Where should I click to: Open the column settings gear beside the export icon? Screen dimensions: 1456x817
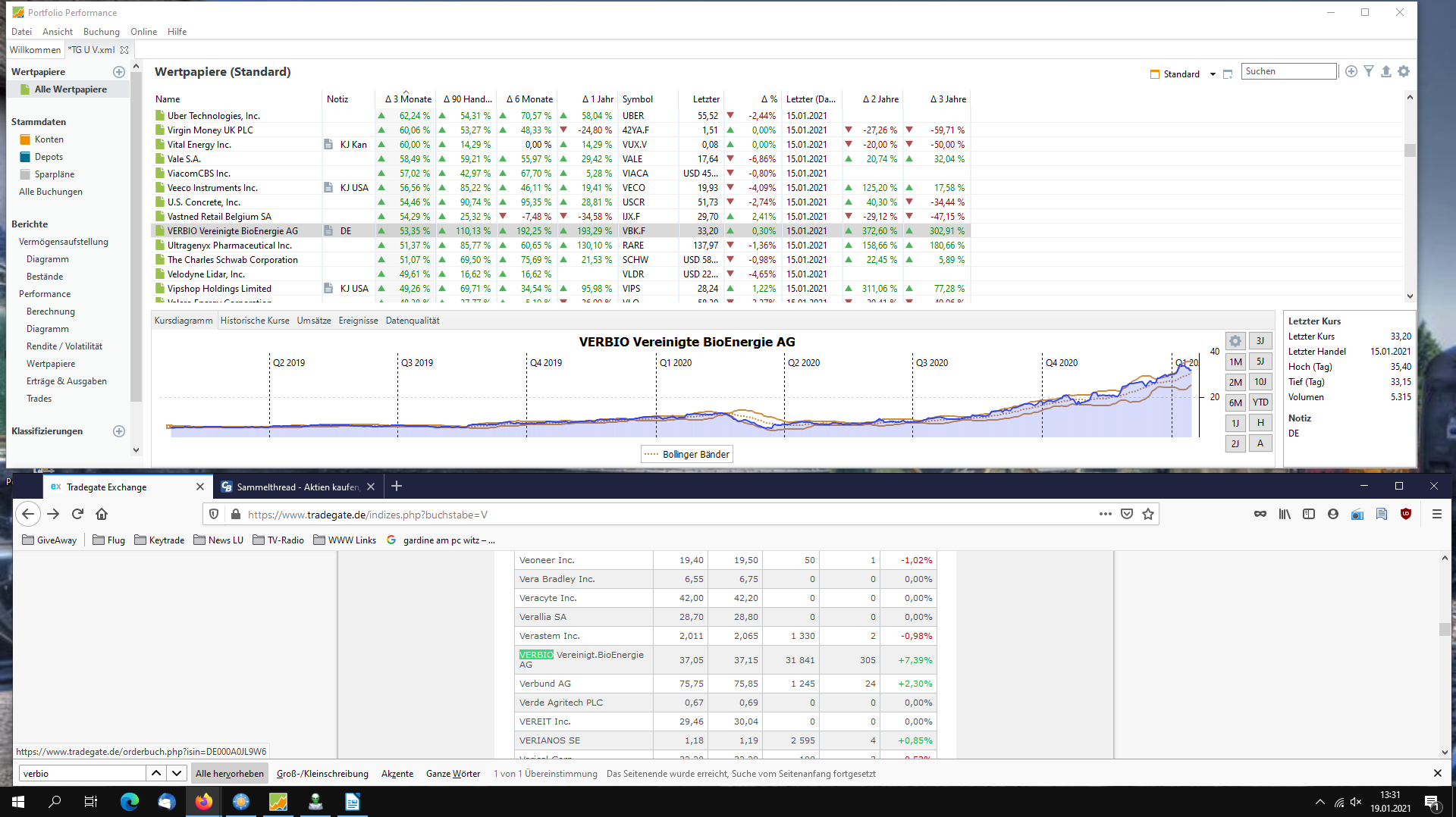point(1404,71)
